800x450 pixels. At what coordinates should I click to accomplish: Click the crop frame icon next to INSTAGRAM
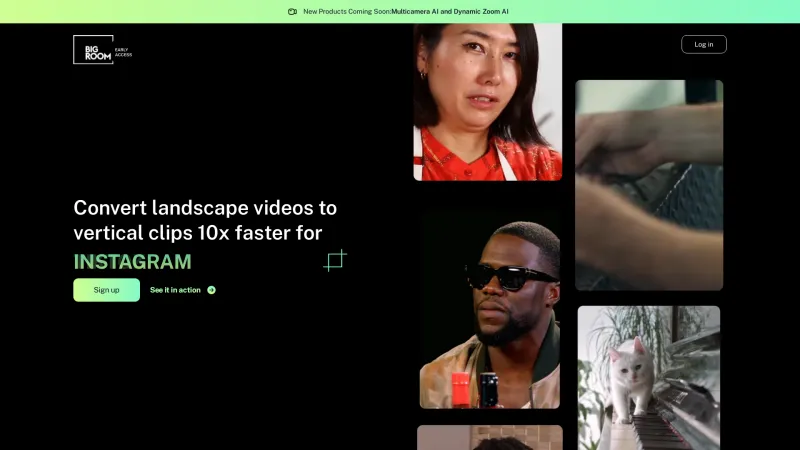point(335,260)
